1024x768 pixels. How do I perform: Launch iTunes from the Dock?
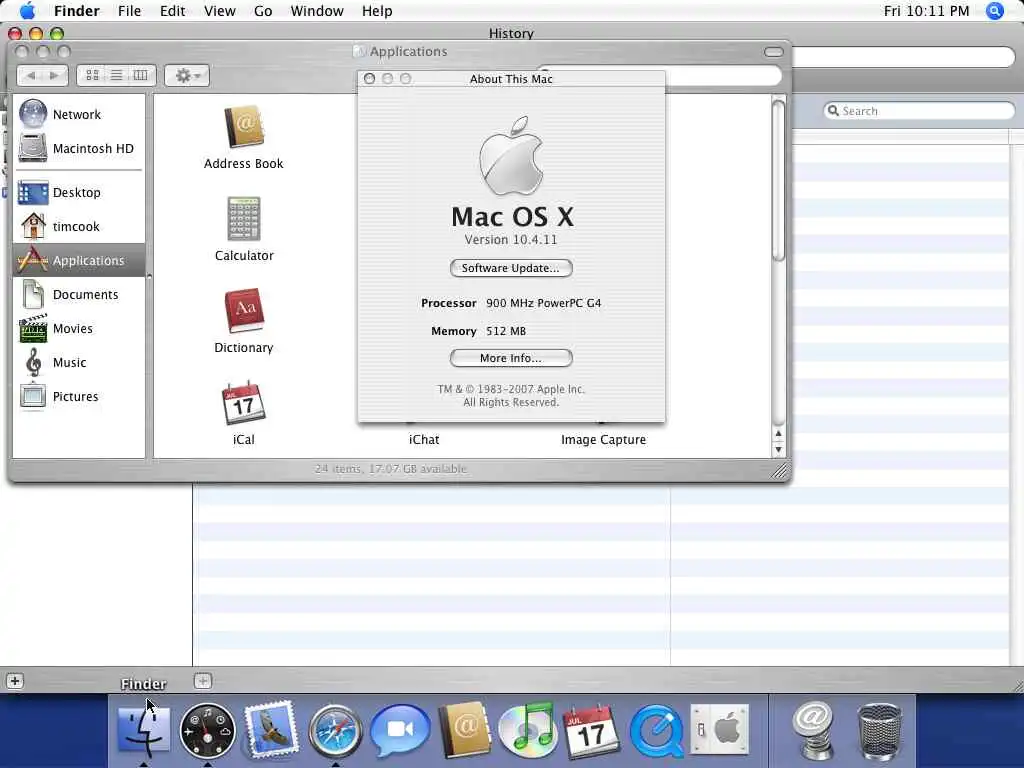(528, 729)
